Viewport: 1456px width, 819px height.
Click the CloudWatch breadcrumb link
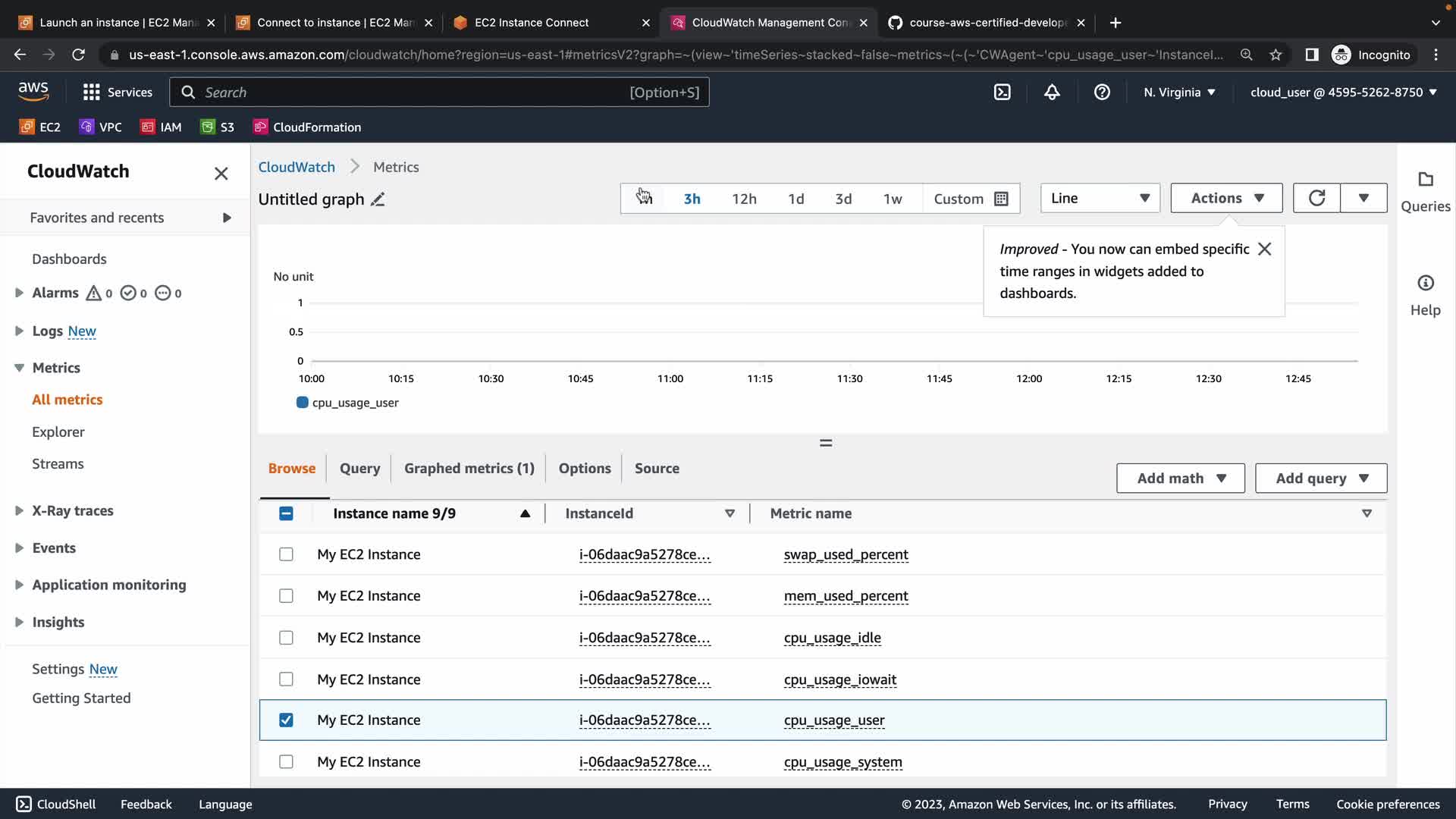297,167
